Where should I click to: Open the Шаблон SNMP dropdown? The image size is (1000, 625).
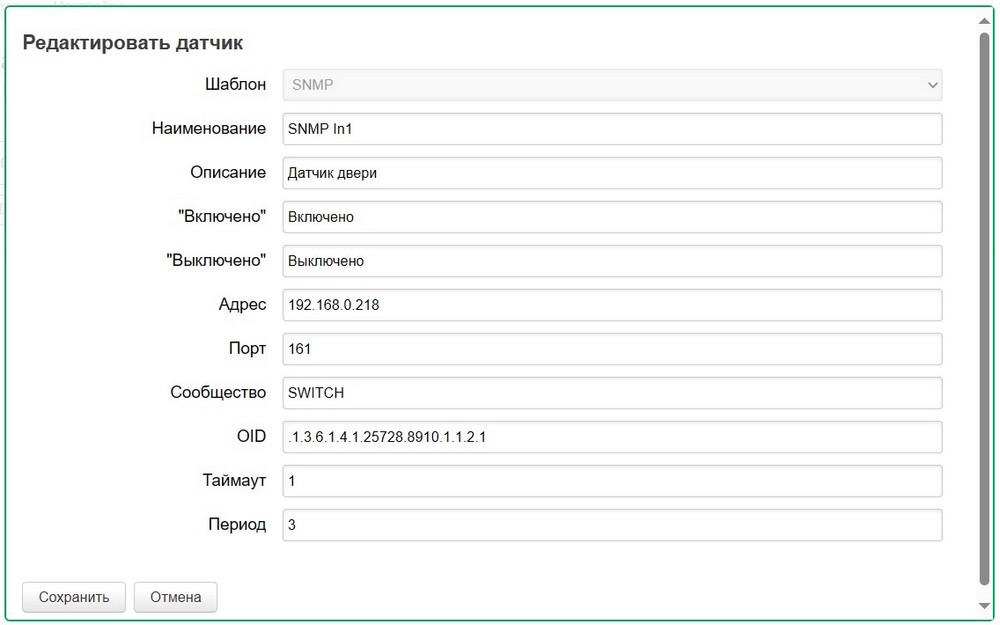coord(612,85)
